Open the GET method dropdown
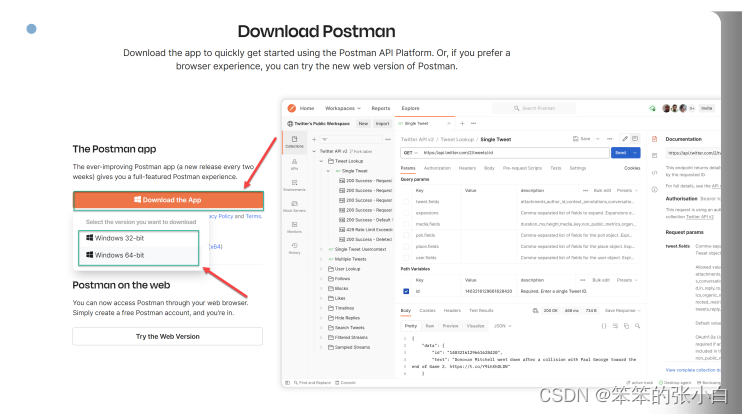743x414 pixels. pos(410,153)
